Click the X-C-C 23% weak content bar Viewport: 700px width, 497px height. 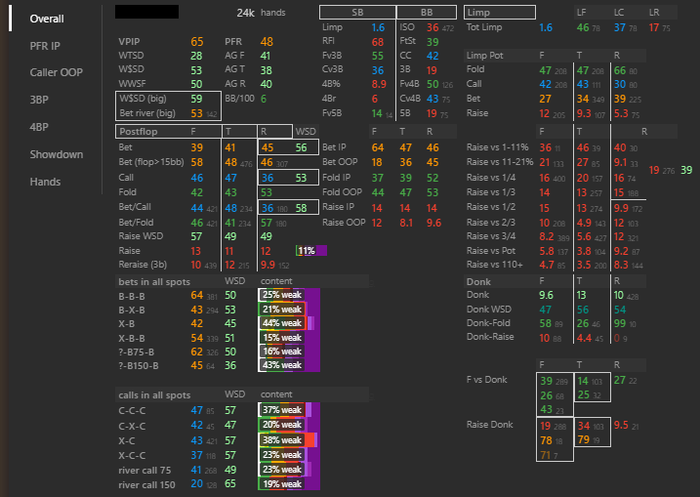point(289,455)
